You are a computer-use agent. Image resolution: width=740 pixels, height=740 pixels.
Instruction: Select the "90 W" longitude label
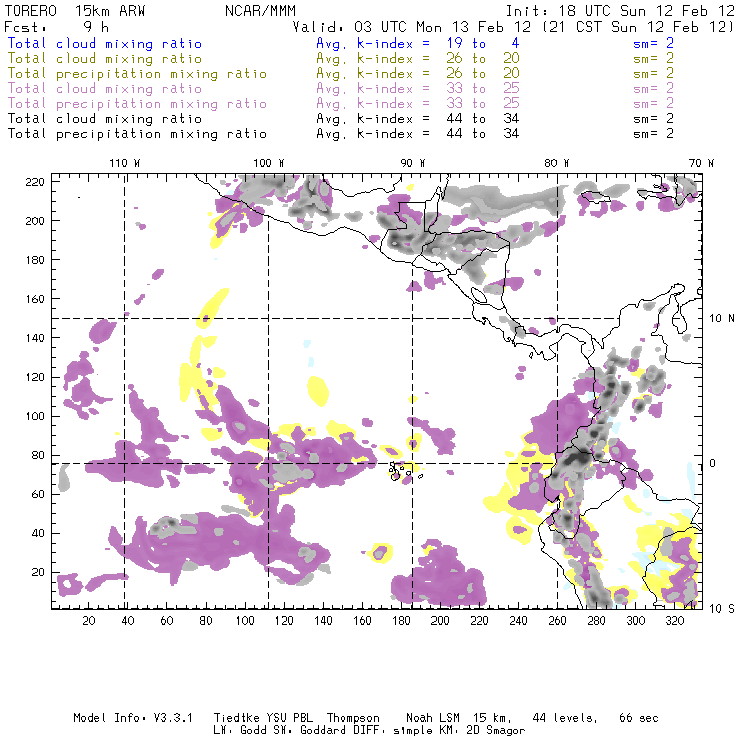[x=413, y=163]
